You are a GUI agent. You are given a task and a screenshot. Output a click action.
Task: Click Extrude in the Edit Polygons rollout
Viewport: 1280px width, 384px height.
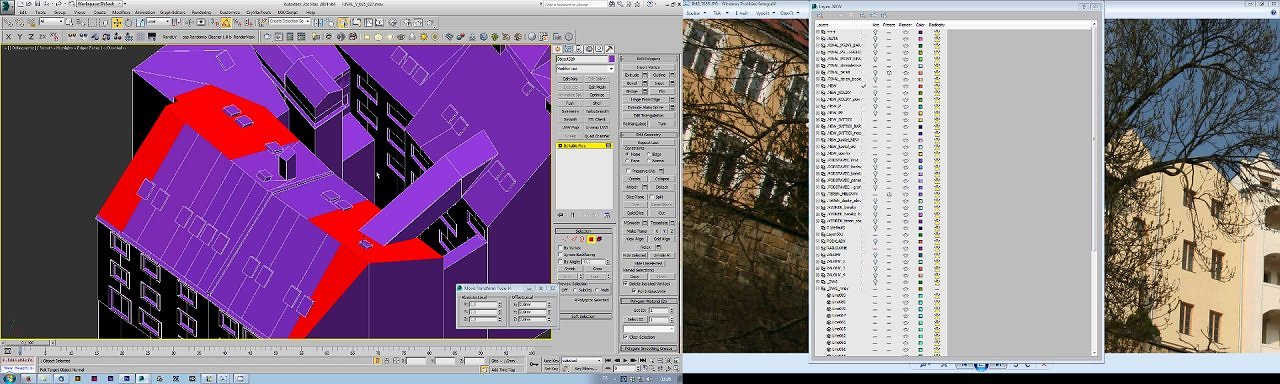pos(631,75)
